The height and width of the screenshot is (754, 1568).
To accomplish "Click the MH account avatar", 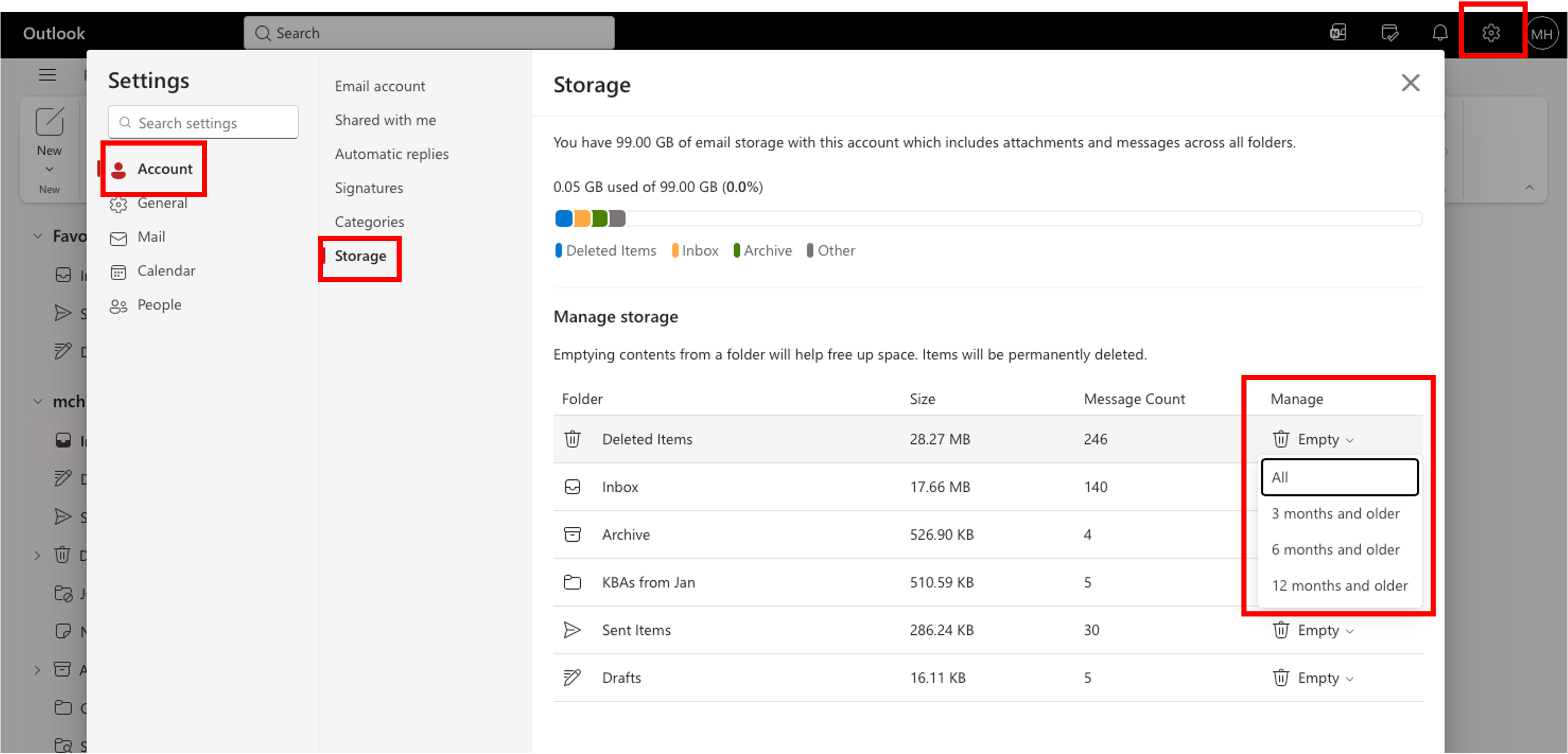I will click(1543, 33).
